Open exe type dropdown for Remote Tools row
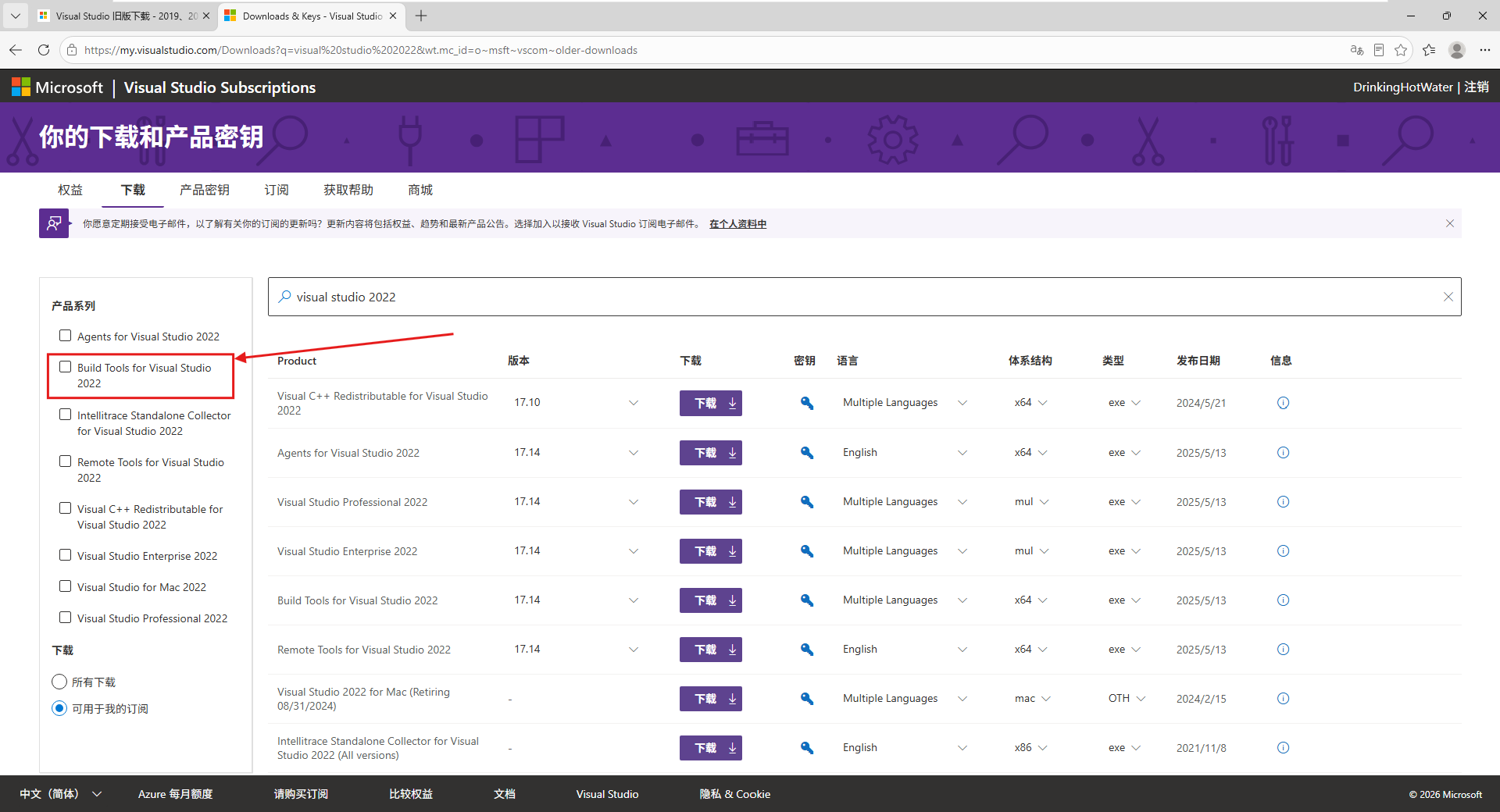The height and width of the screenshot is (812, 1500). pyautogui.click(x=1136, y=650)
